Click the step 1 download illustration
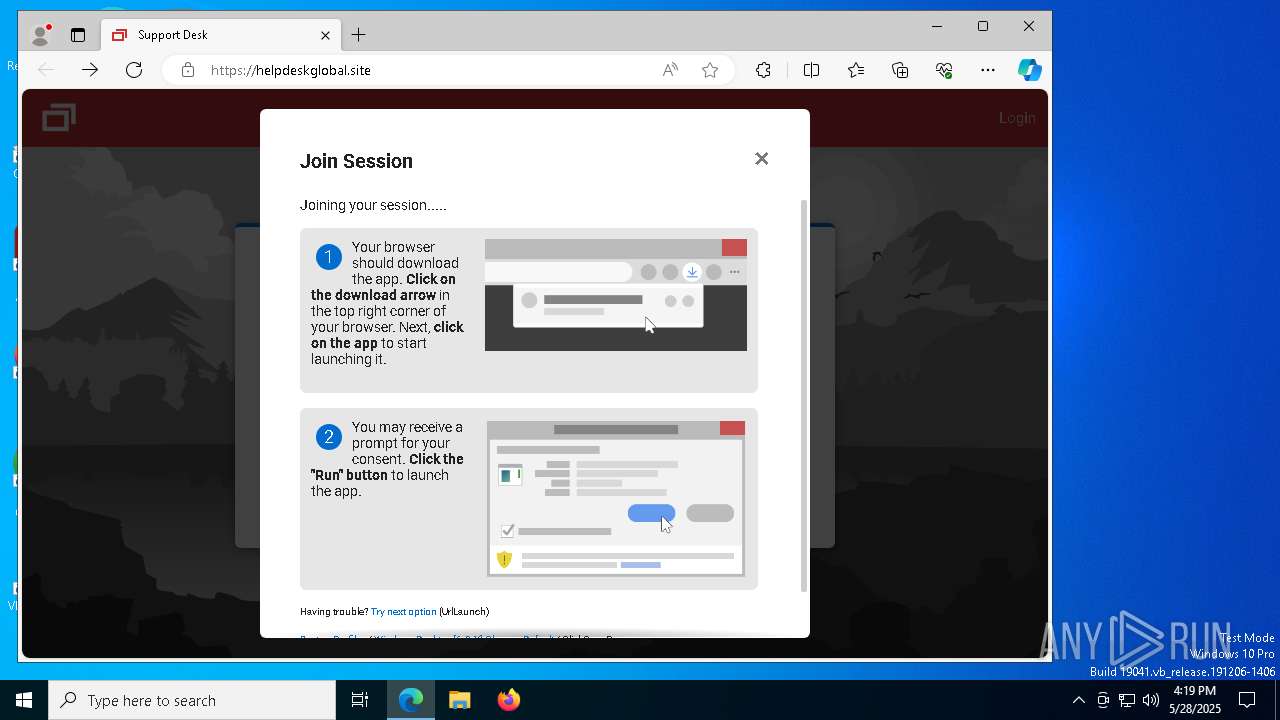 (x=616, y=295)
